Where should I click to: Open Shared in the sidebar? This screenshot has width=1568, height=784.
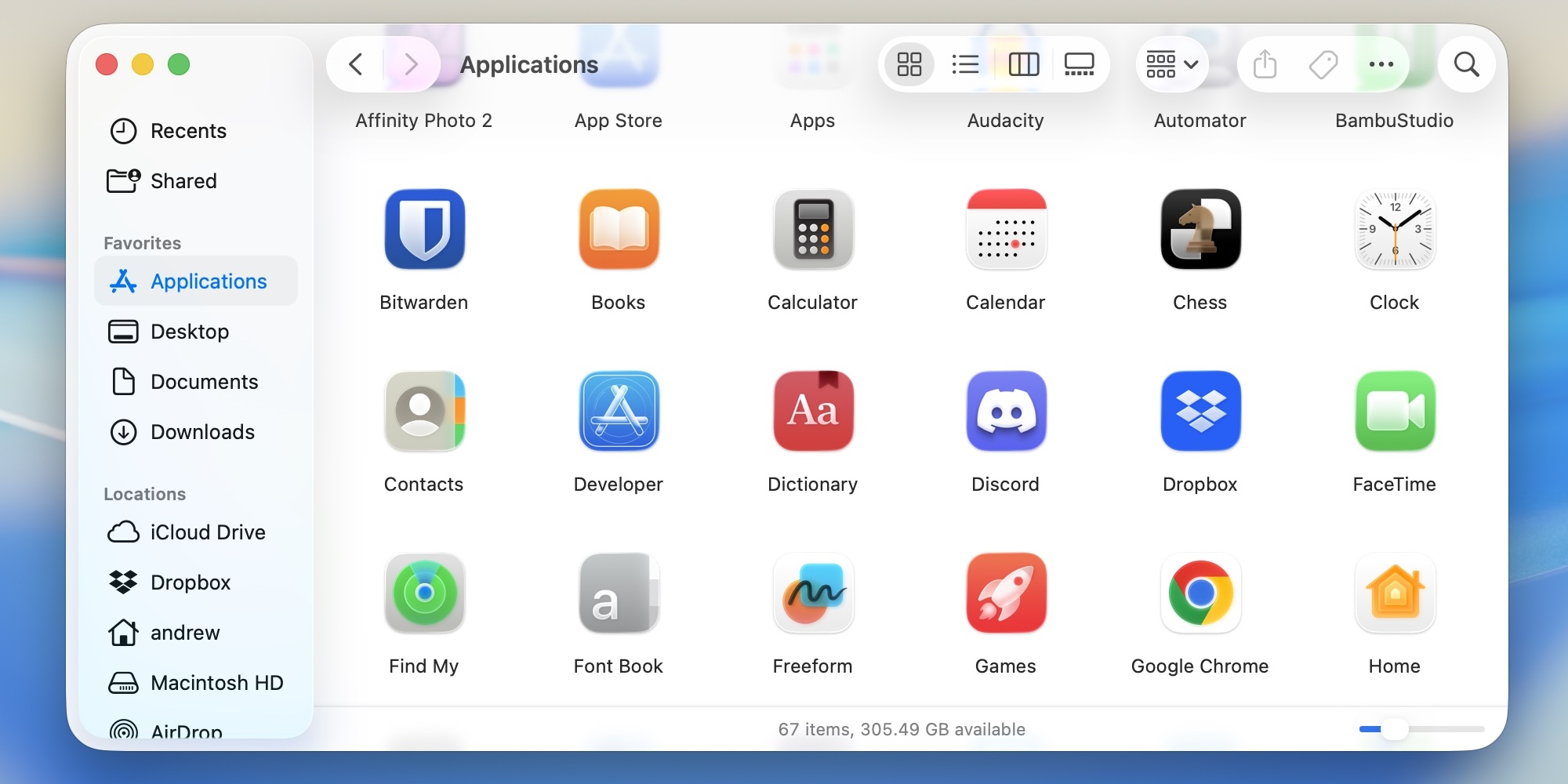click(x=196, y=181)
